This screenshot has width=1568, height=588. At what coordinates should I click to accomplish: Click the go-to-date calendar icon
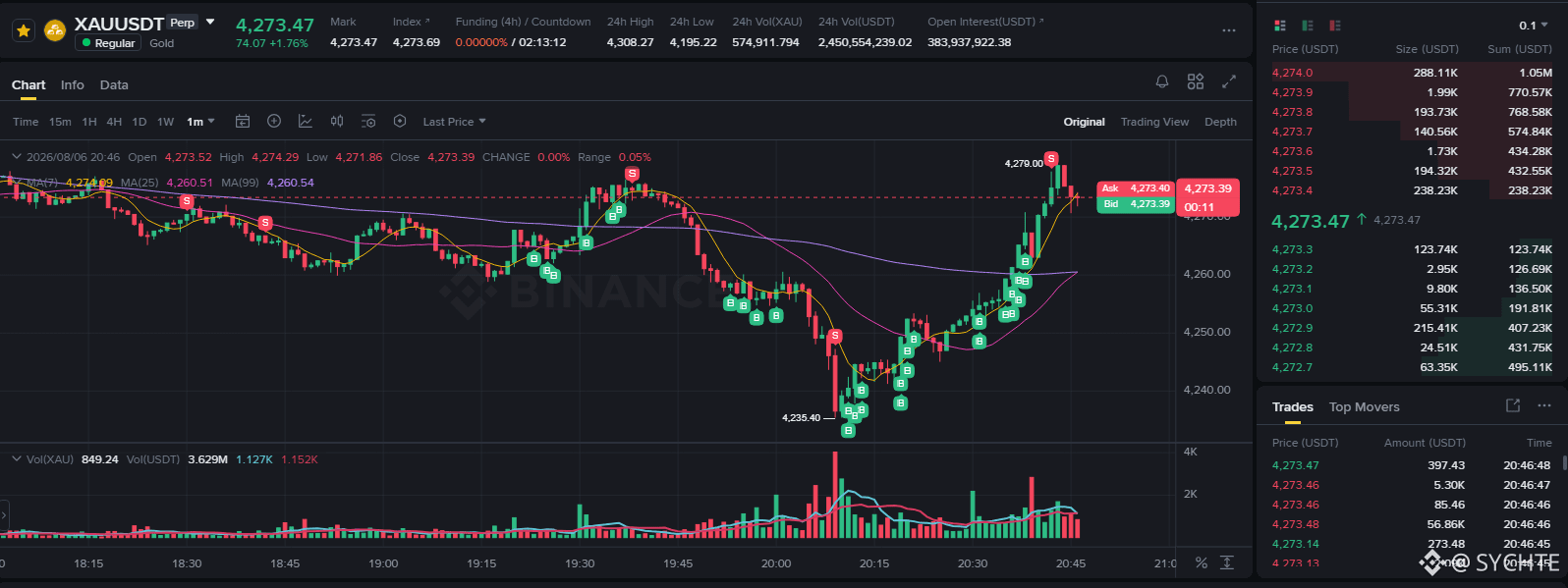click(243, 122)
